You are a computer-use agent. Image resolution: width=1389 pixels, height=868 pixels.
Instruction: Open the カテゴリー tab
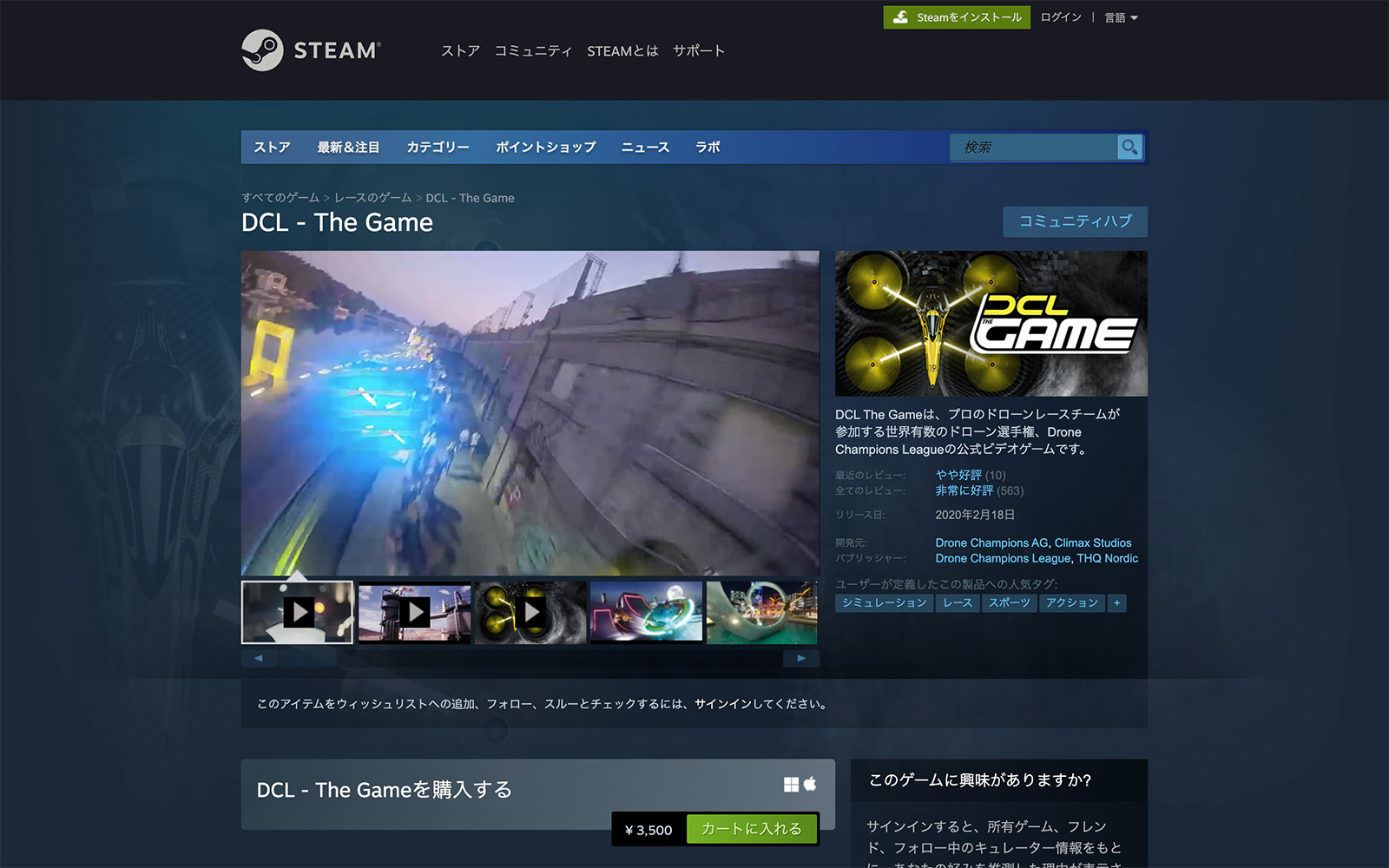pos(438,147)
